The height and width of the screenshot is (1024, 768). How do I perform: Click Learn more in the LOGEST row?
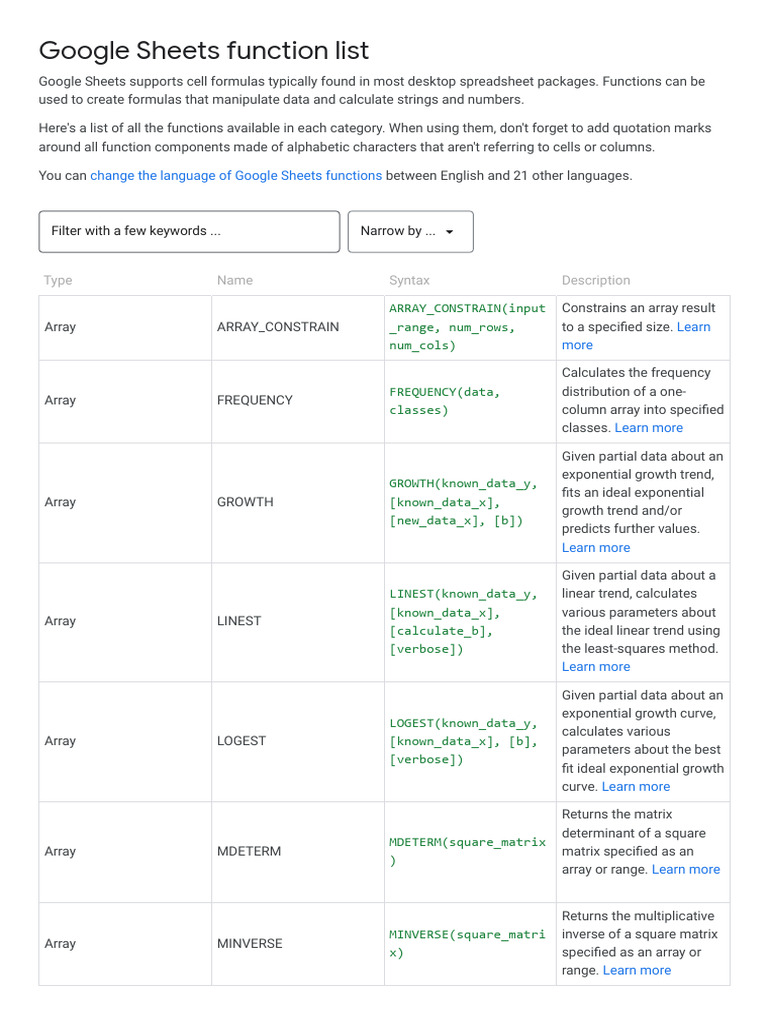pos(636,787)
